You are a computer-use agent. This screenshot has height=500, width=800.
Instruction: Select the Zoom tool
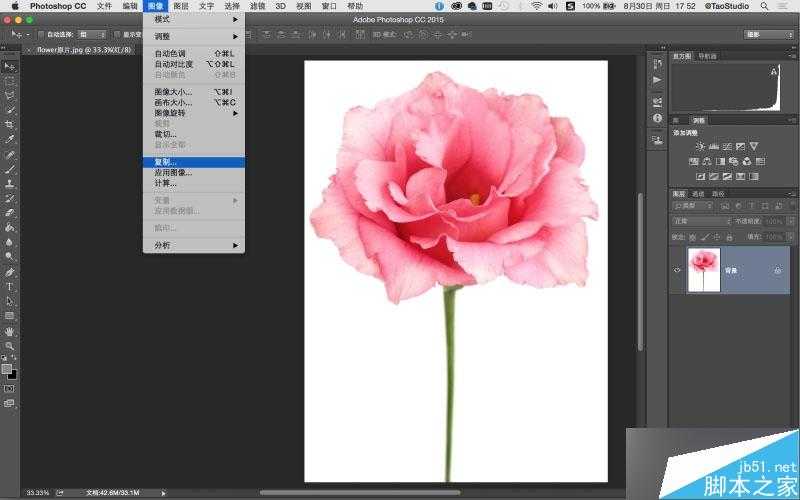pos(10,345)
